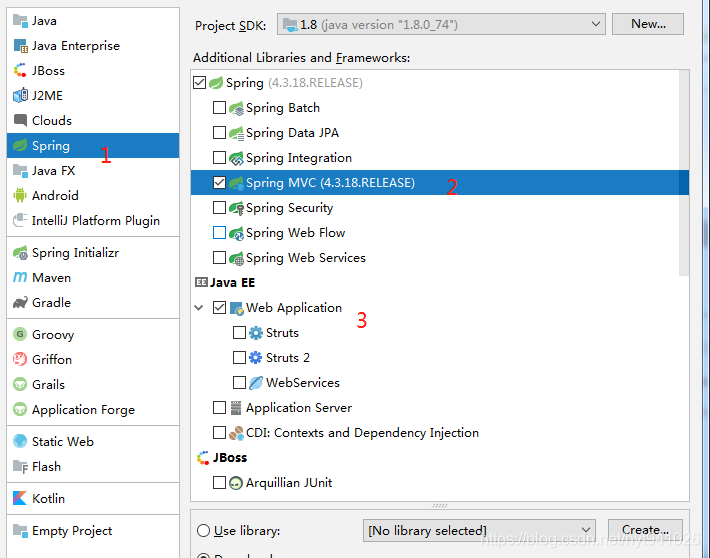Image resolution: width=710 pixels, height=558 pixels.
Task: Enable the Spring Security checkbox
Action: (x=219, y=207)
